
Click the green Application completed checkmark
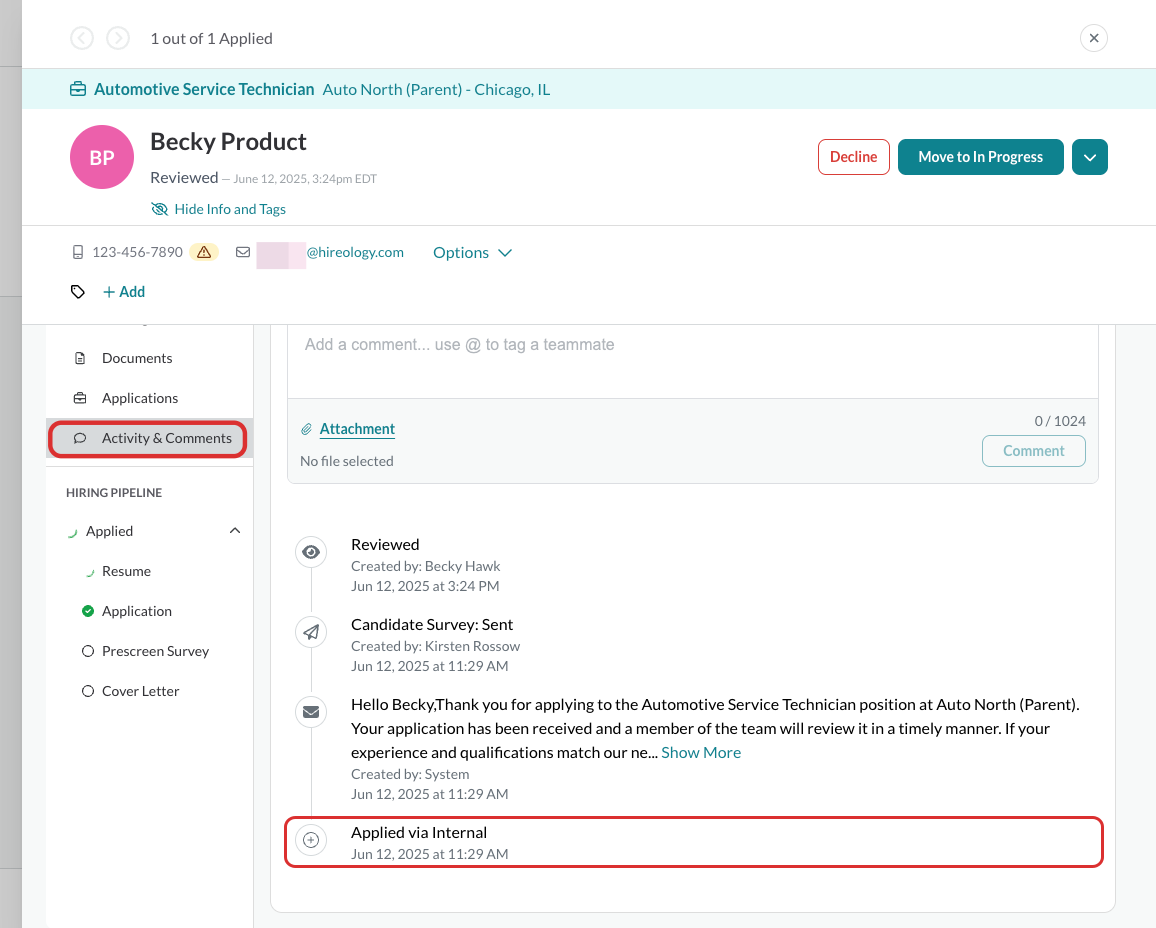[88, 611]
